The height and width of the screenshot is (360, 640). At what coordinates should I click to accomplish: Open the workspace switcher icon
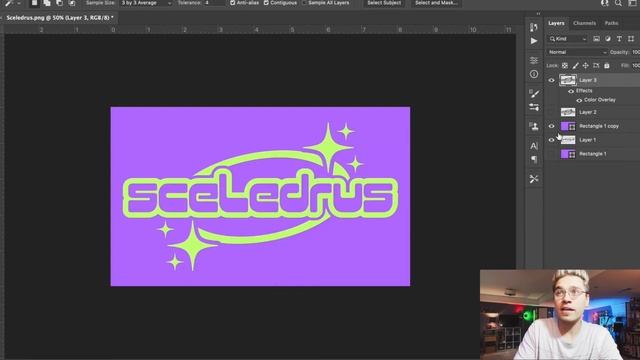click(632, 3)
